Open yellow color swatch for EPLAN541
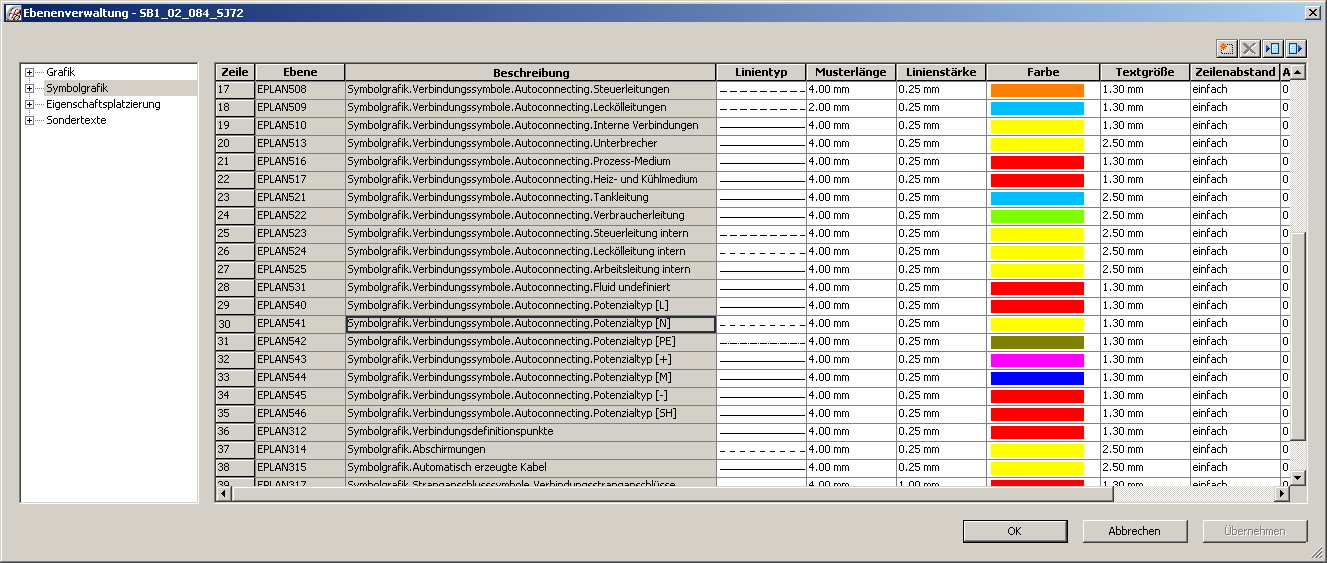This screenshot has width=1327, height=563. point(1037,324)
